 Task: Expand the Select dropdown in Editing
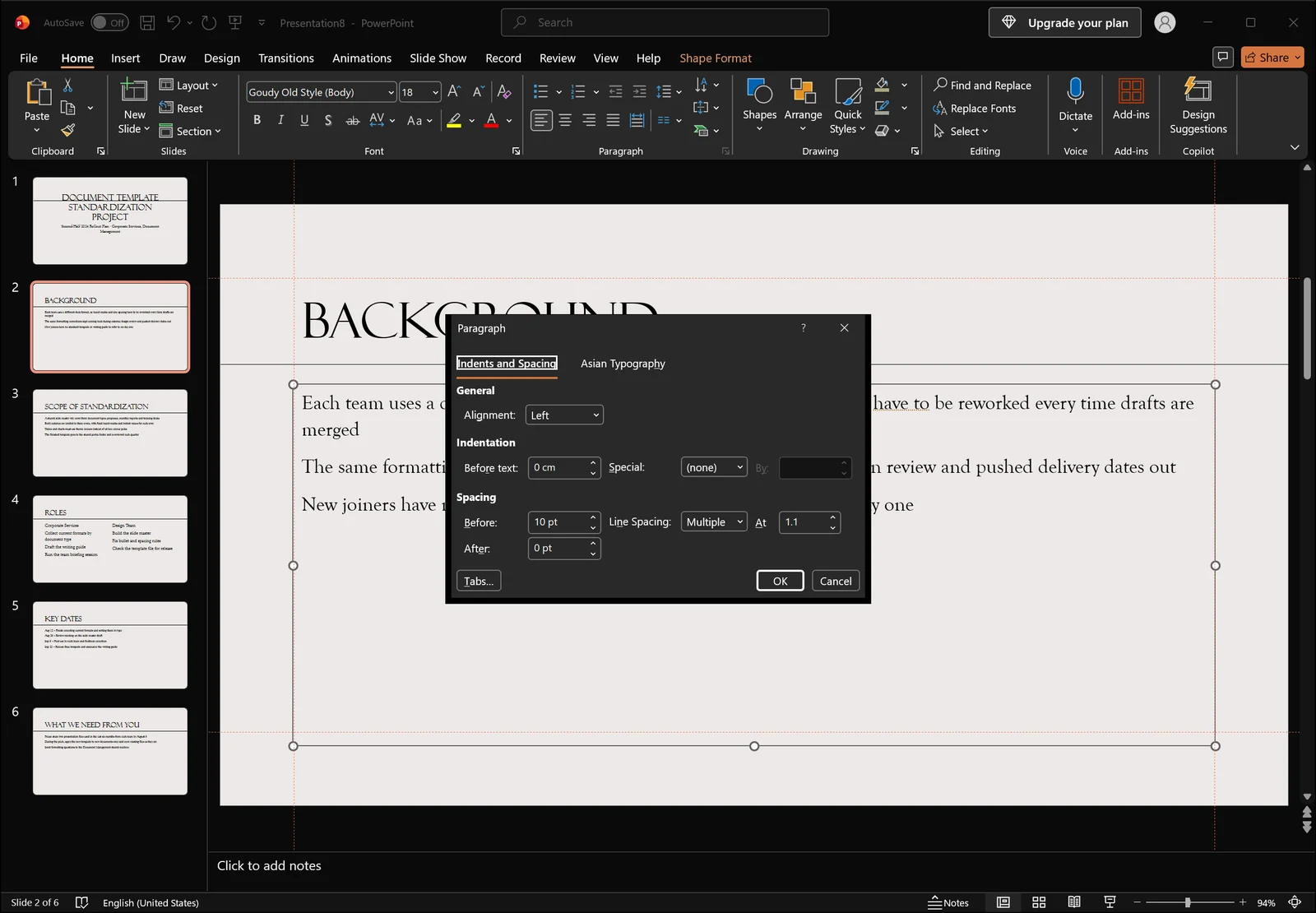[x=961, y=131]
